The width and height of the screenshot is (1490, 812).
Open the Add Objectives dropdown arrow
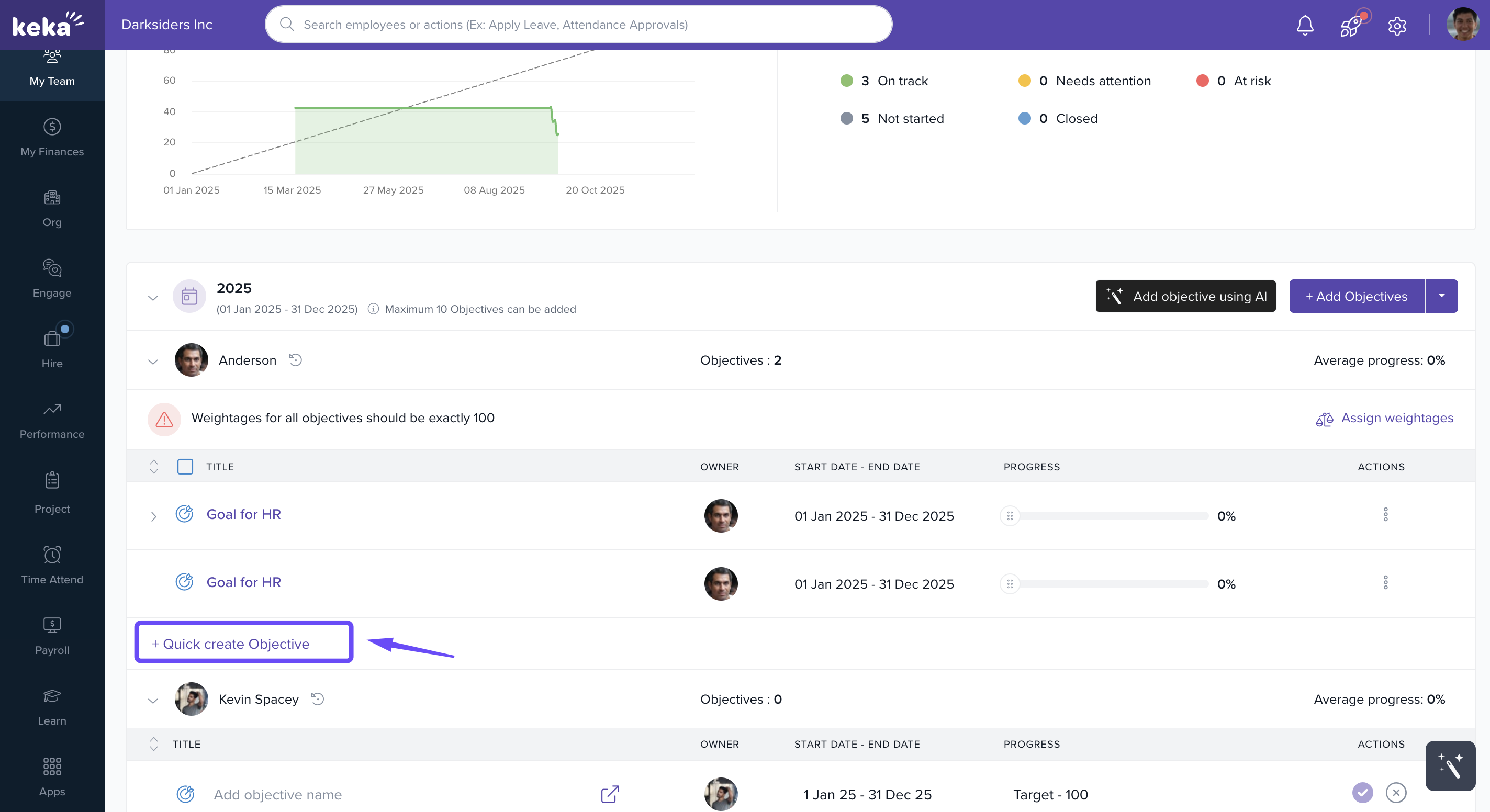pyautogui.click(x=1441, y=296)
